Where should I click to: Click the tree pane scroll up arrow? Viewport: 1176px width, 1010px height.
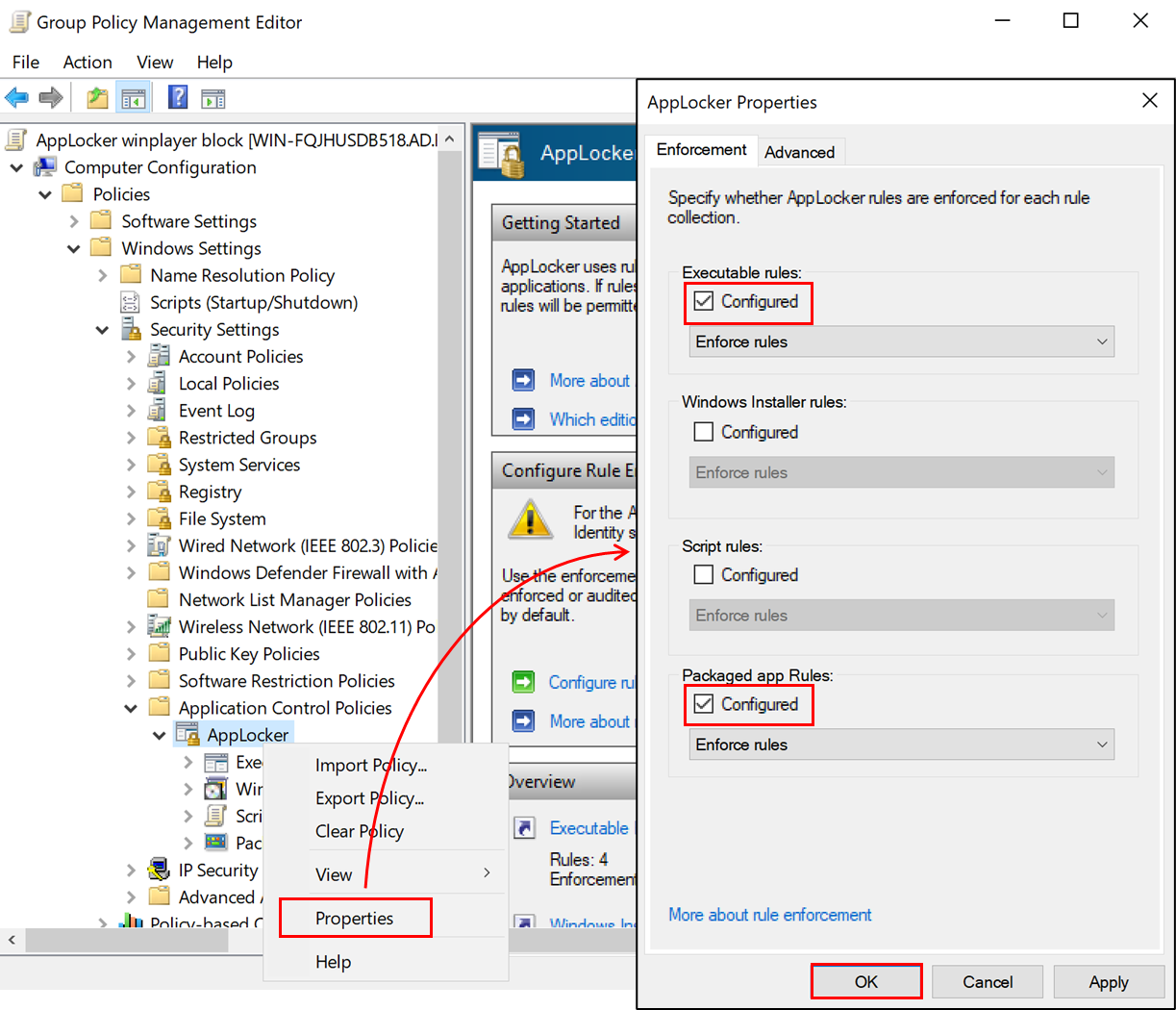pos(450,139)
